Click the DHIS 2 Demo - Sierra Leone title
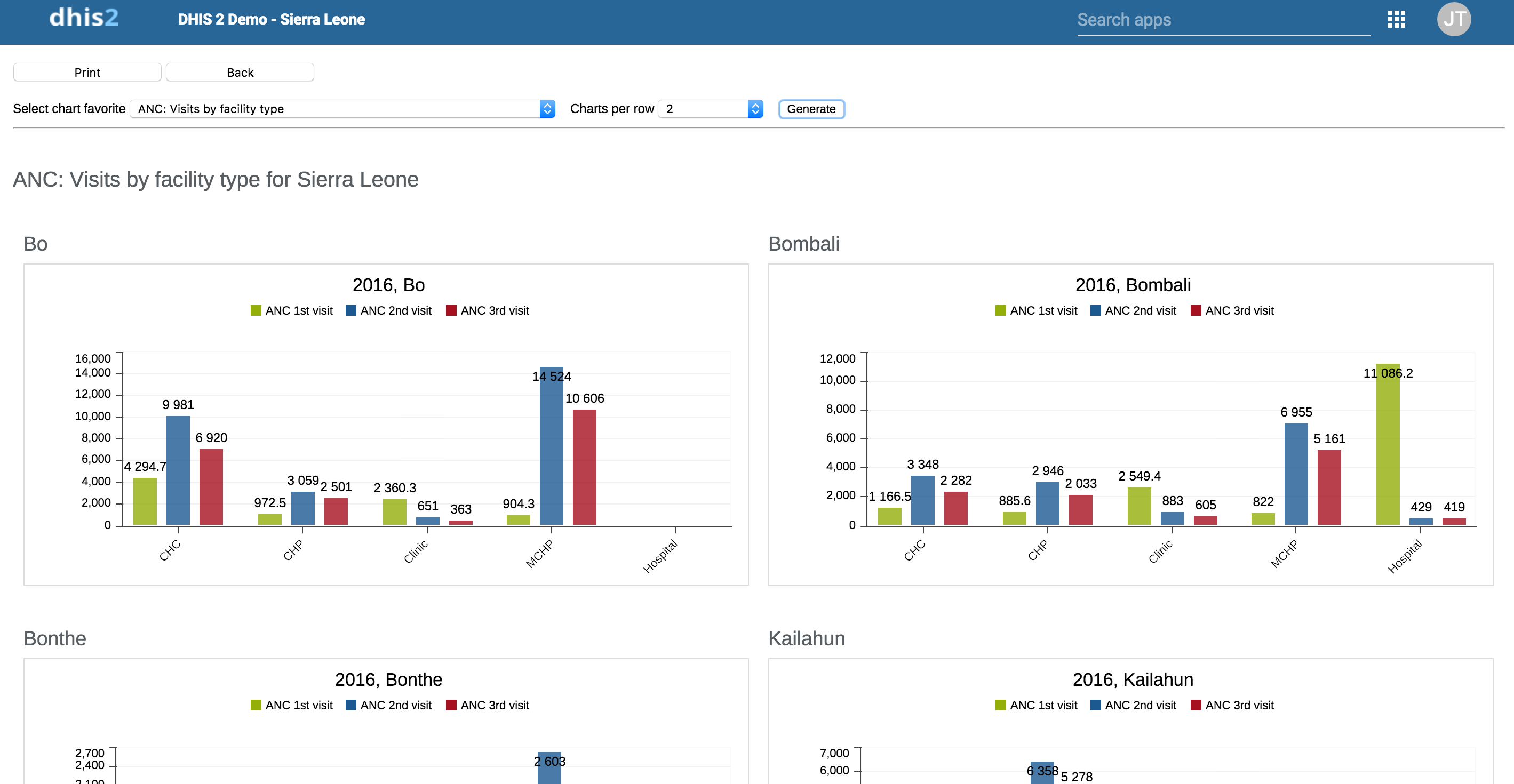 (x=271, y=19)
